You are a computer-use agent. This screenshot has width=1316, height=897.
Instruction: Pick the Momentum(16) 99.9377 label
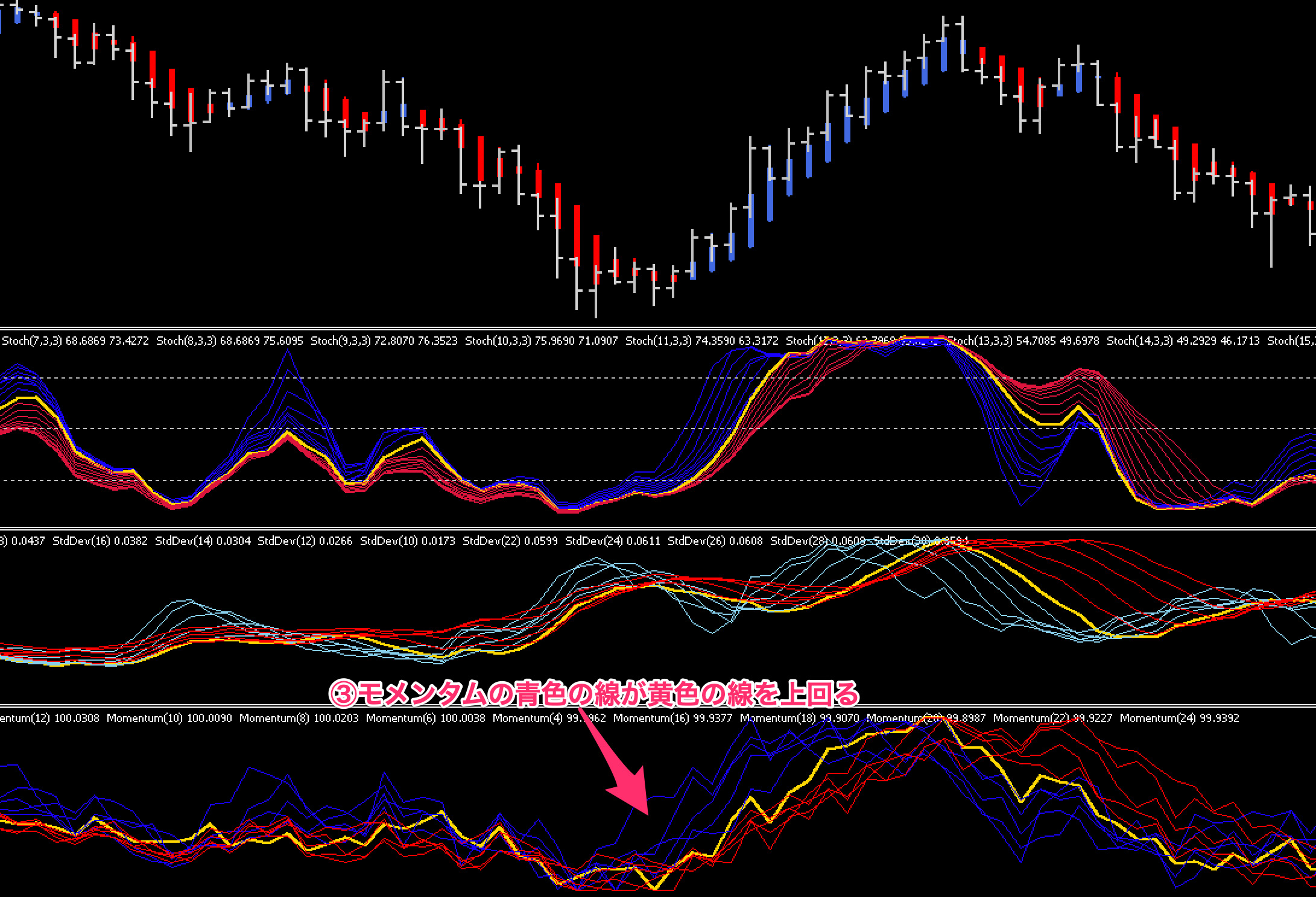pos(673,718)
